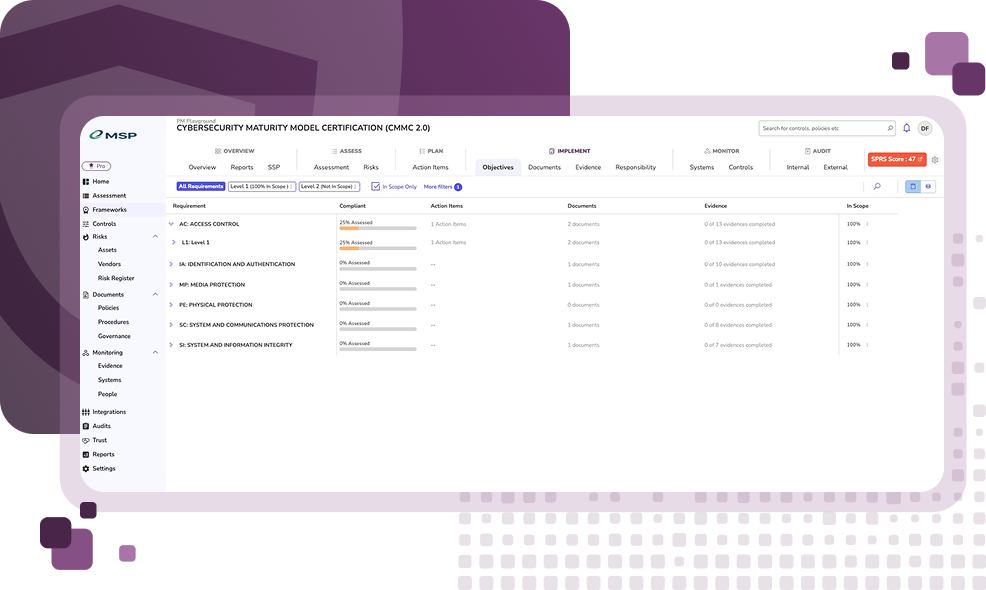The height and width of the screenshot is (590, 986).
Task: Go to Home in the sidebar
Action: click(100, 182)
